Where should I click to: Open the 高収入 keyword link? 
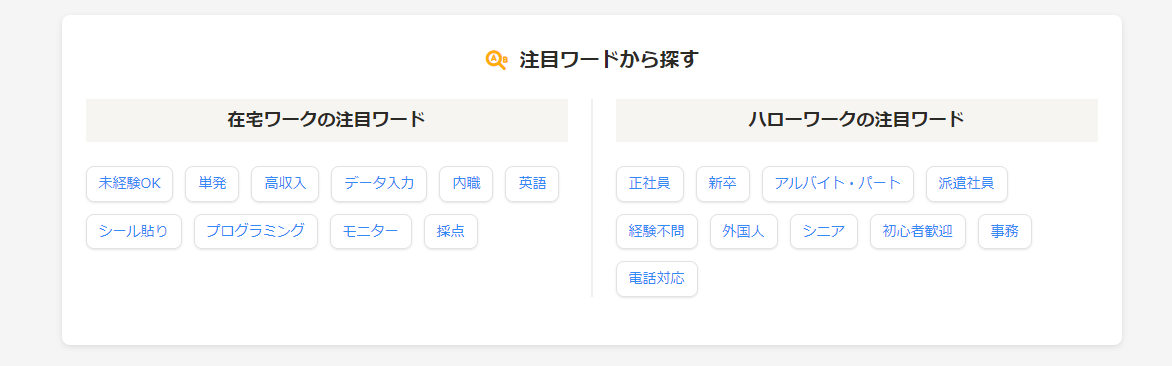click(285, 184)
